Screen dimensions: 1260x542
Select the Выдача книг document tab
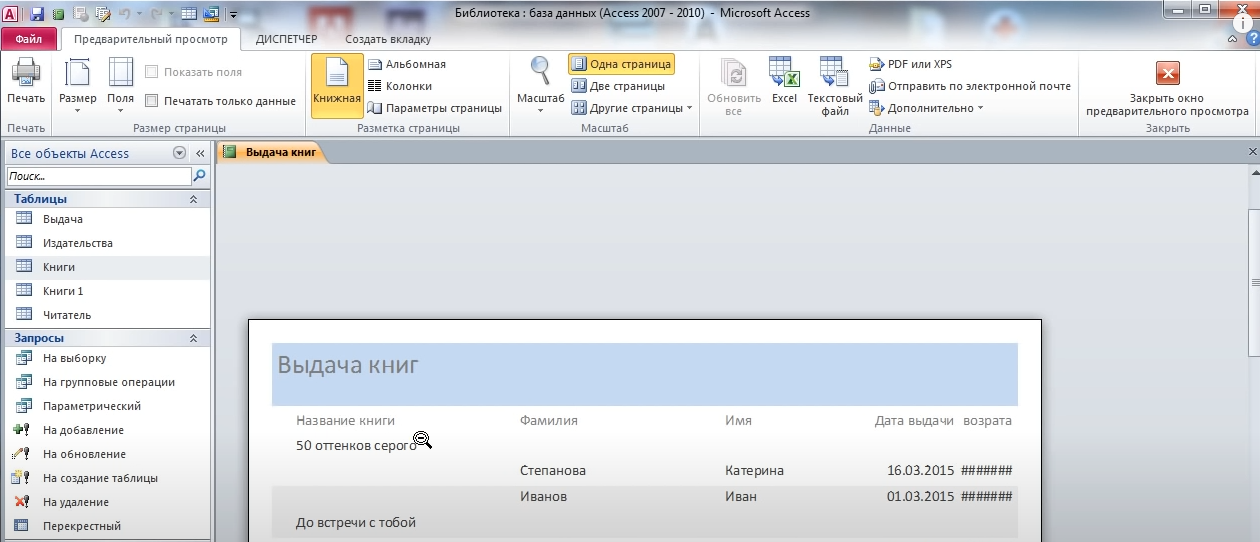click(271, 152)
